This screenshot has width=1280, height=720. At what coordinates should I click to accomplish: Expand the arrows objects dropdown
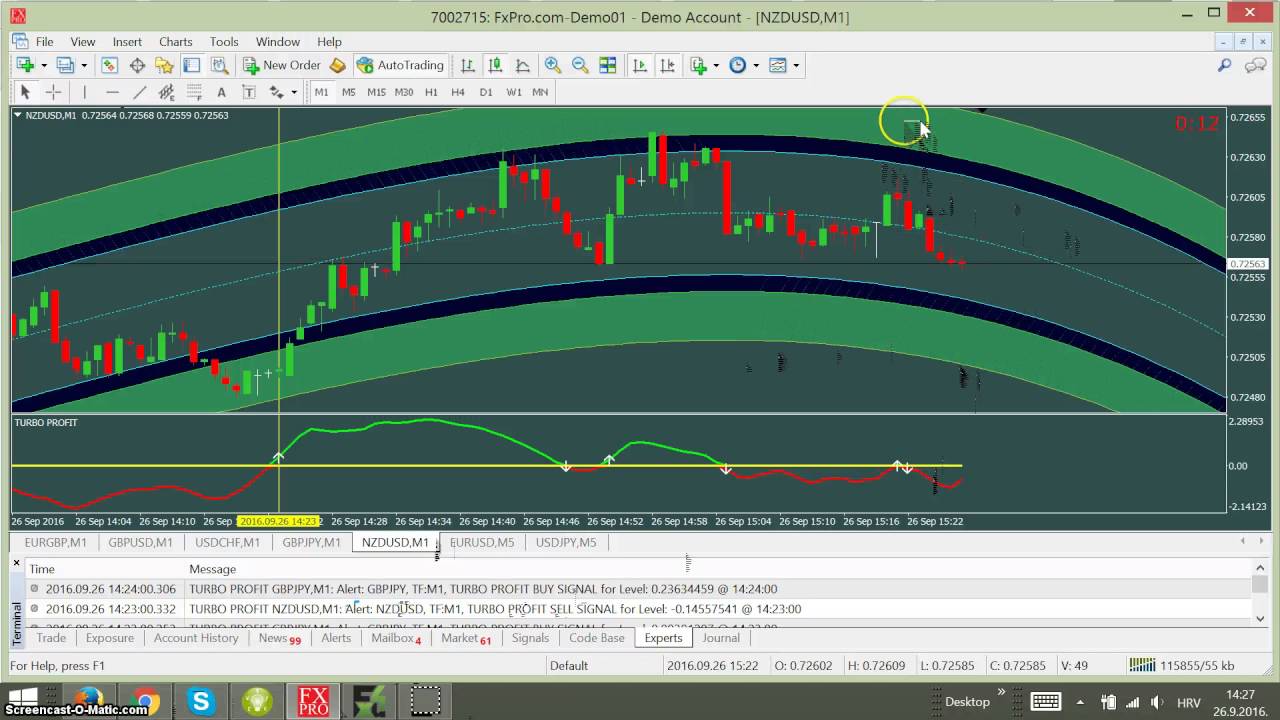click(x=293, y=92)
